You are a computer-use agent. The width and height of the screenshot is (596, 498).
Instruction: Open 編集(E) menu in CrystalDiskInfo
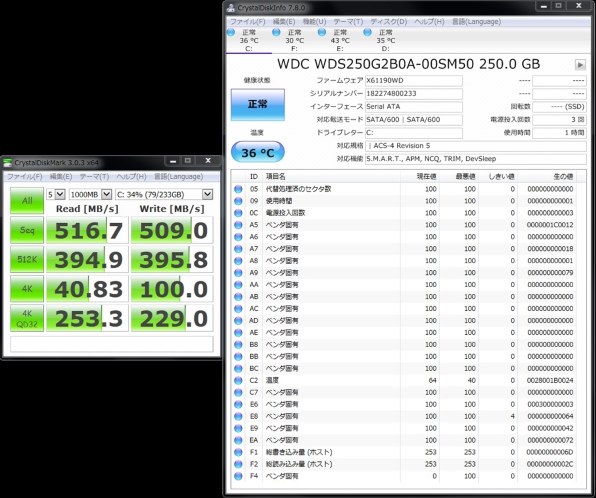coord(284,22)
